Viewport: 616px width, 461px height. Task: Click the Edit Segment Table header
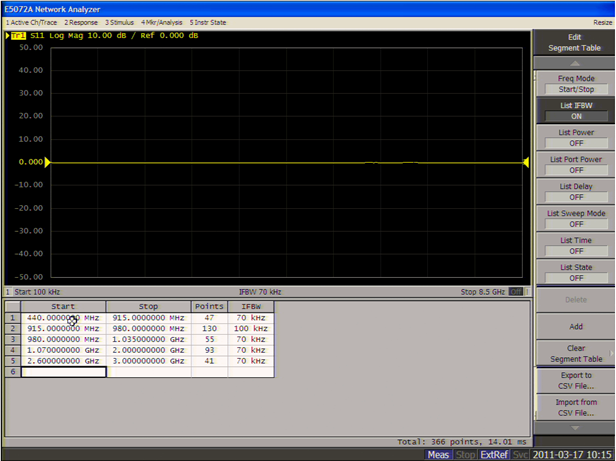[x=574, y=42]
